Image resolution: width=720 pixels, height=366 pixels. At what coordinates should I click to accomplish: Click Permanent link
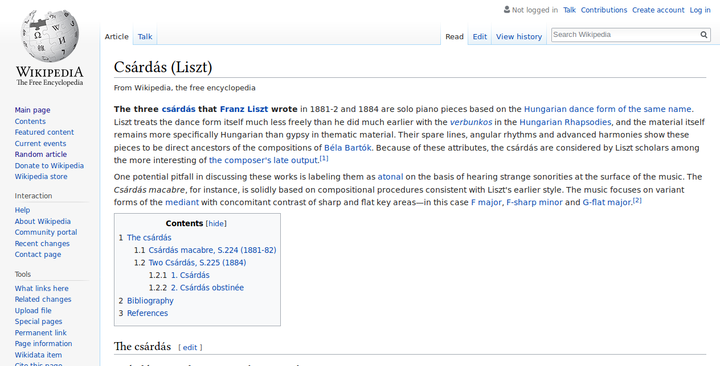click(41, 333)
